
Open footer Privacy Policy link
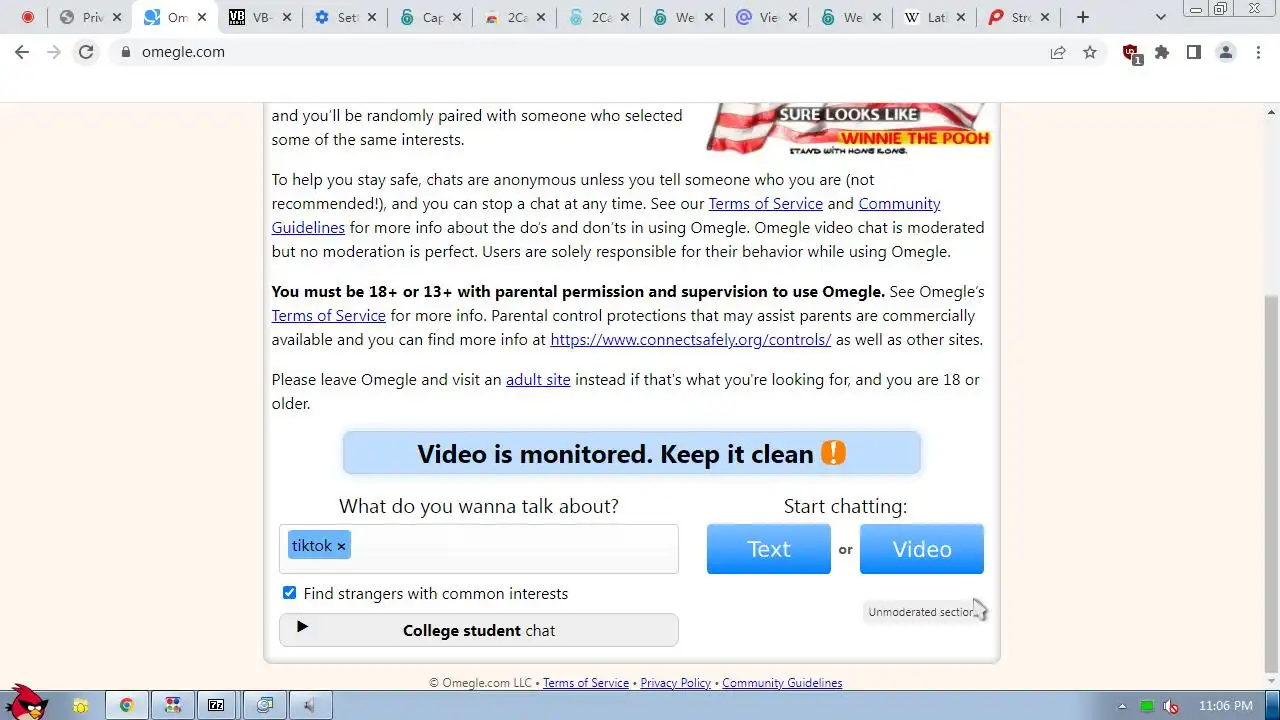[x=675, y=683]
